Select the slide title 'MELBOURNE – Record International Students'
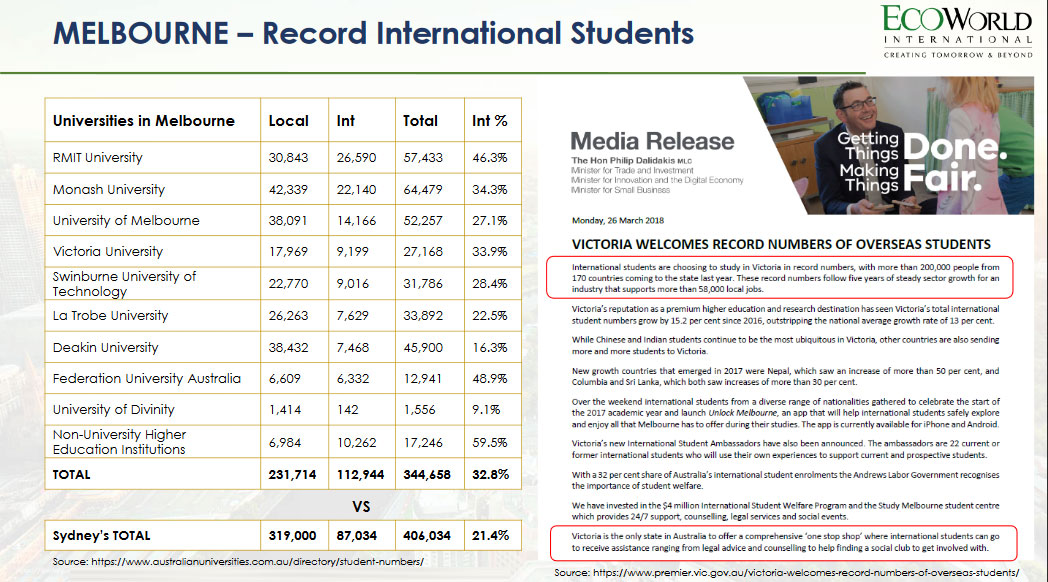Screen dimensions: 1048x582 [374, 33]
